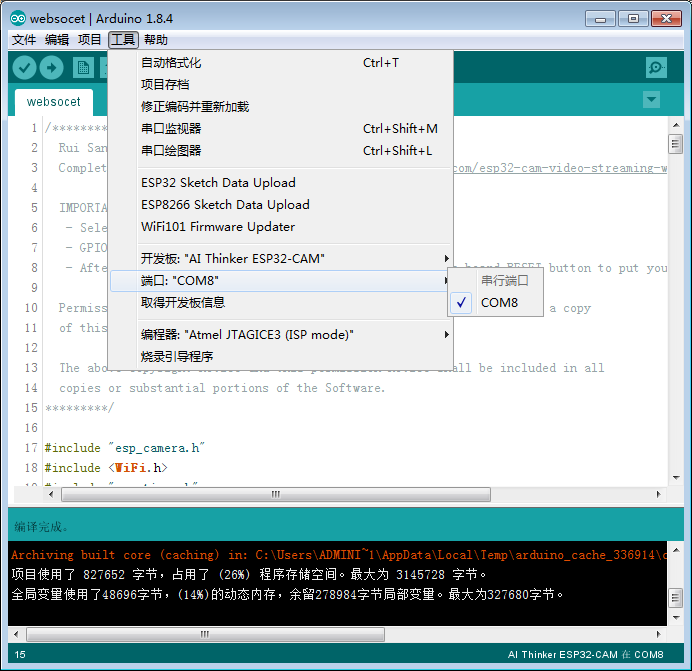Click console vertical scrollbar down arrow
This screenshot has height=671, width=692.
pyautogui.click(x=676, y=618)
